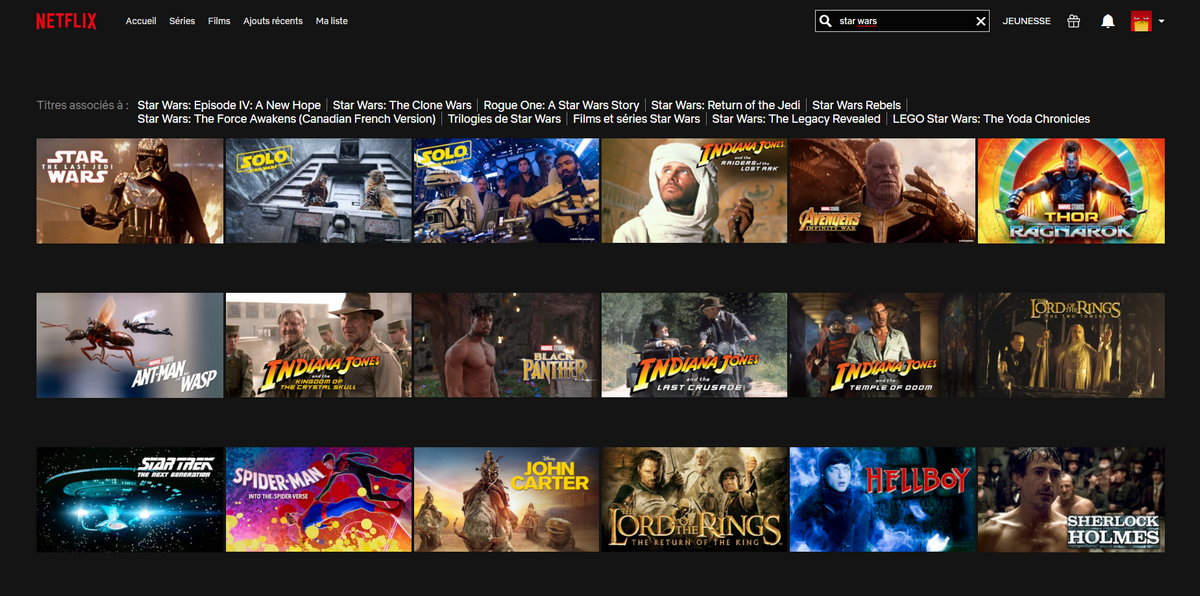The image size is (1200, 596).
Task: Select the Solo thumbnail with the Wookiees
Action: (318, 191)
